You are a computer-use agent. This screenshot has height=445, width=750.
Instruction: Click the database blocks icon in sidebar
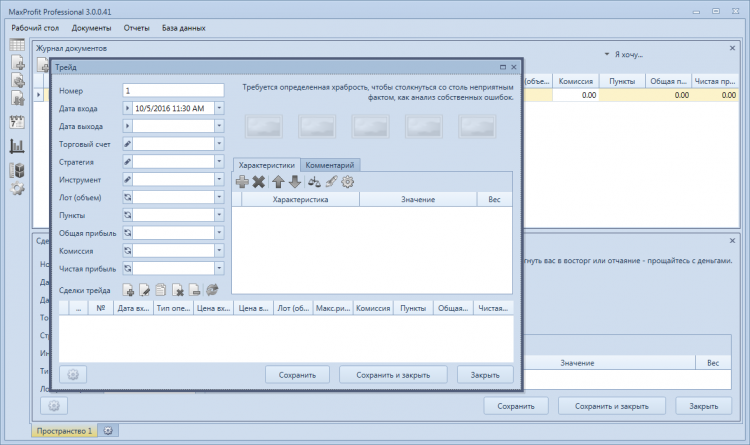pyautogui.click(x=17, y=170)
